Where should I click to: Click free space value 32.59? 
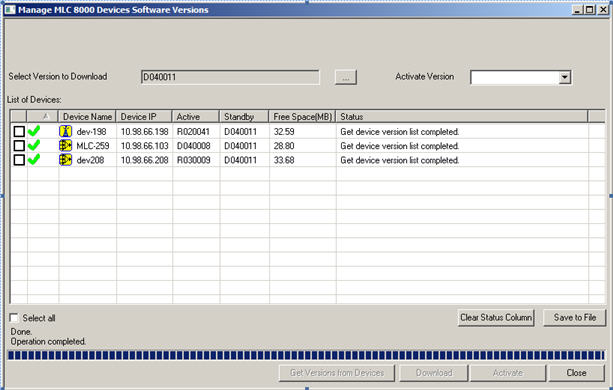coord(284,132)
